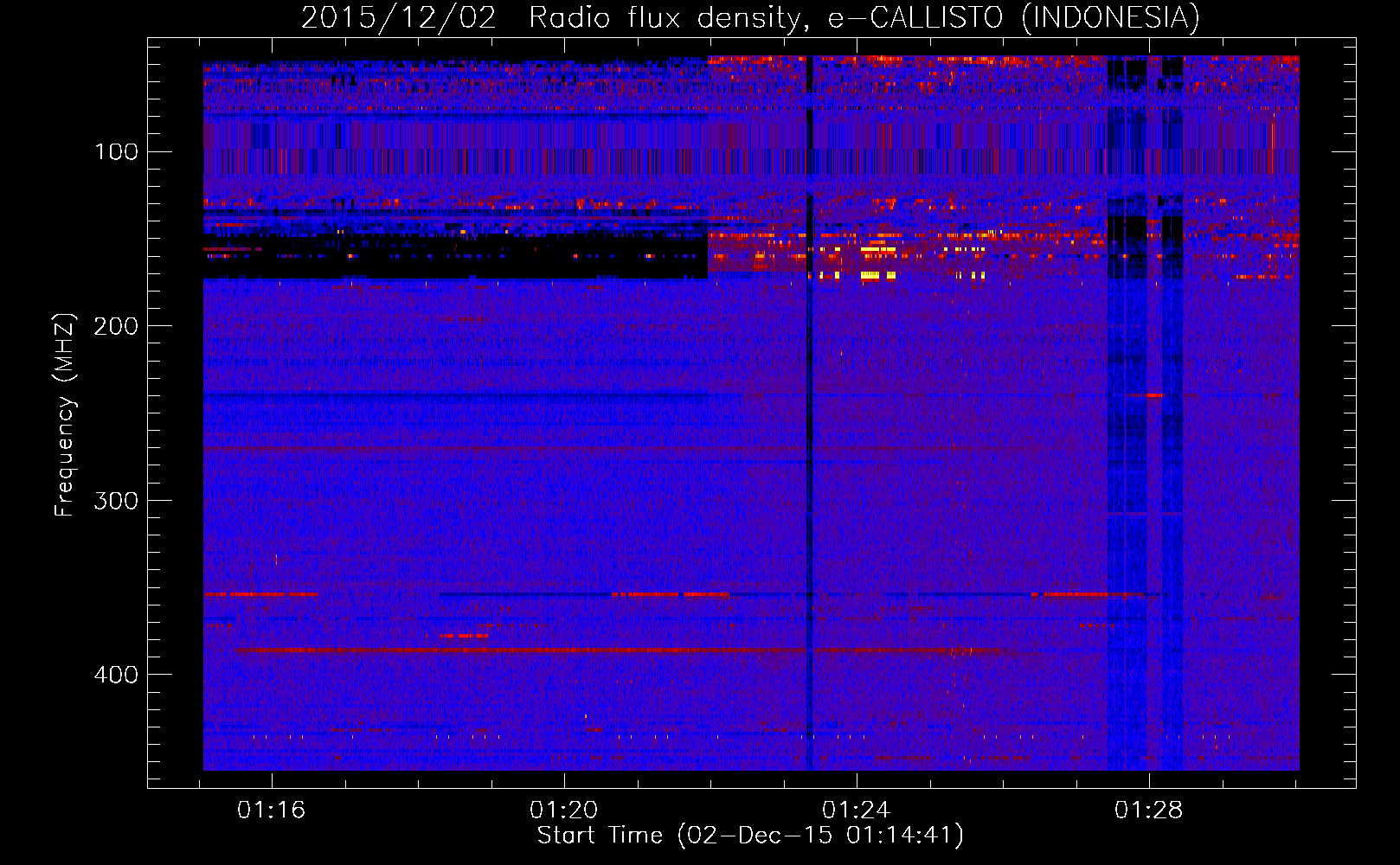Click the 01:24 time tick label
The height and width of the screenshot is (865, 1400).
pyautogui.click(x=856, y=811)
